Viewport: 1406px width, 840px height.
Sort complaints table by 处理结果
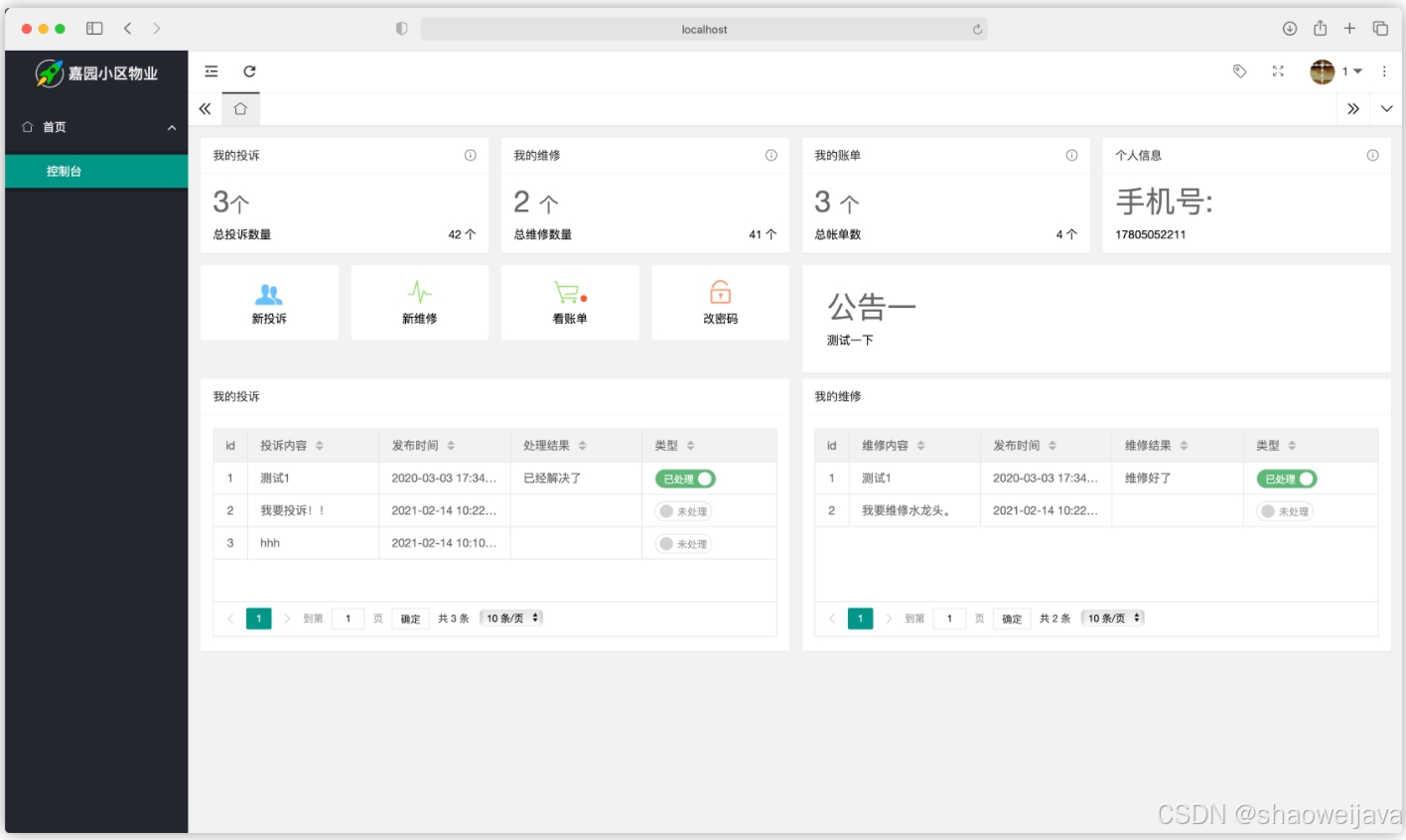point(583,446)
